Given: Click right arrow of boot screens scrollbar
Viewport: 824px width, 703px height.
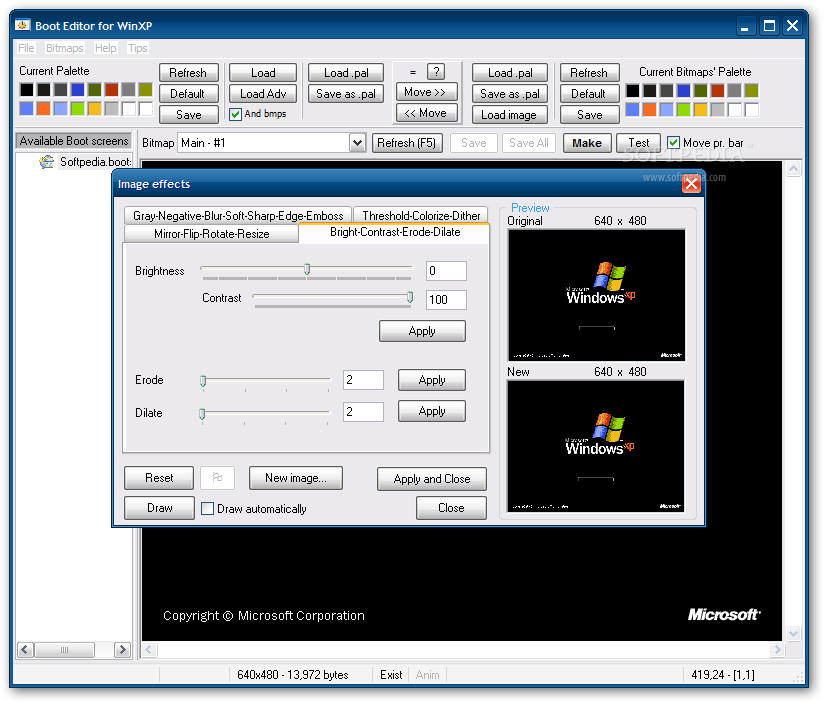Looking at the screenshot, I should point(122,649).
